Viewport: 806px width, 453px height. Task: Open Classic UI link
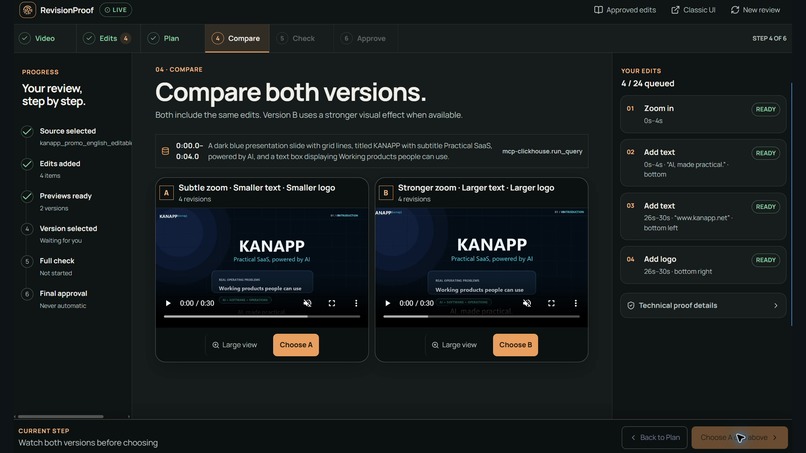[x=693, y=10]
